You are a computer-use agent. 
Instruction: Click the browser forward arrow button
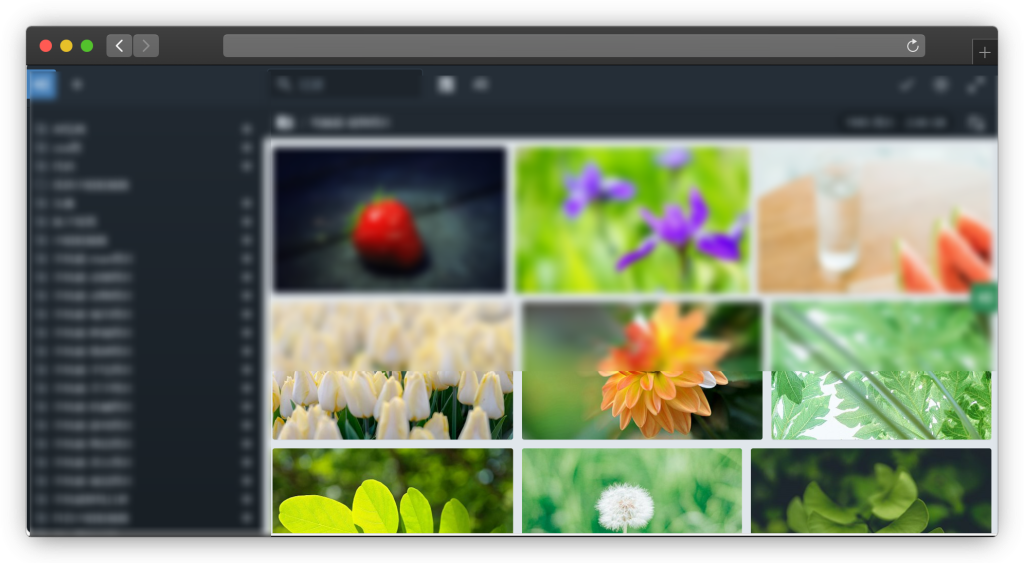point(146,46)
